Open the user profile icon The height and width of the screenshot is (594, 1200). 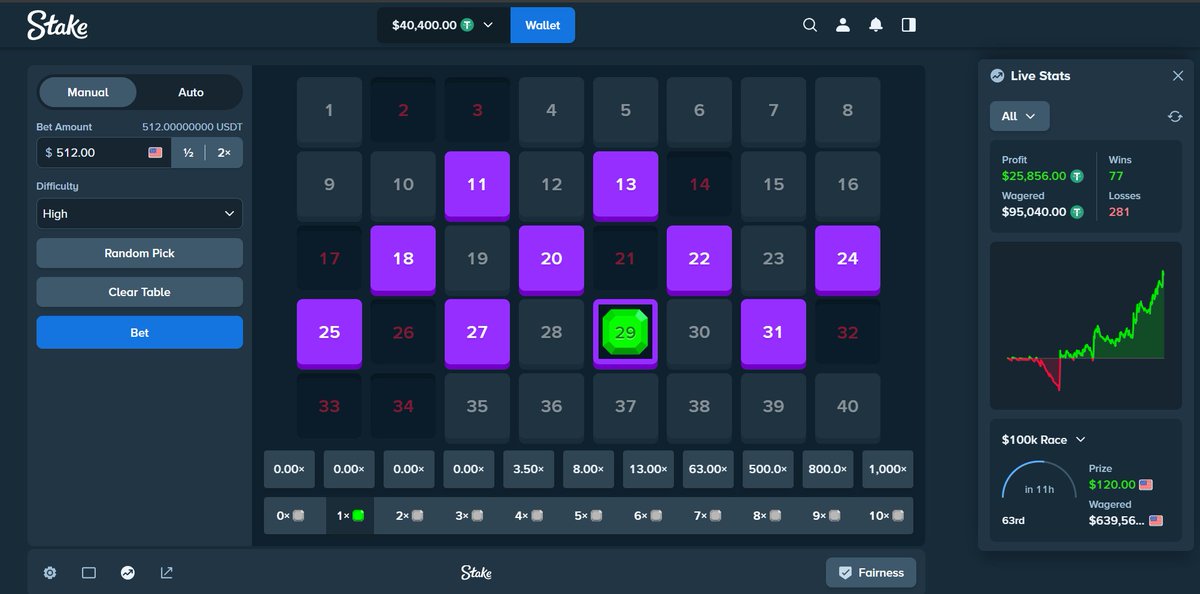(x=843, y=25)
